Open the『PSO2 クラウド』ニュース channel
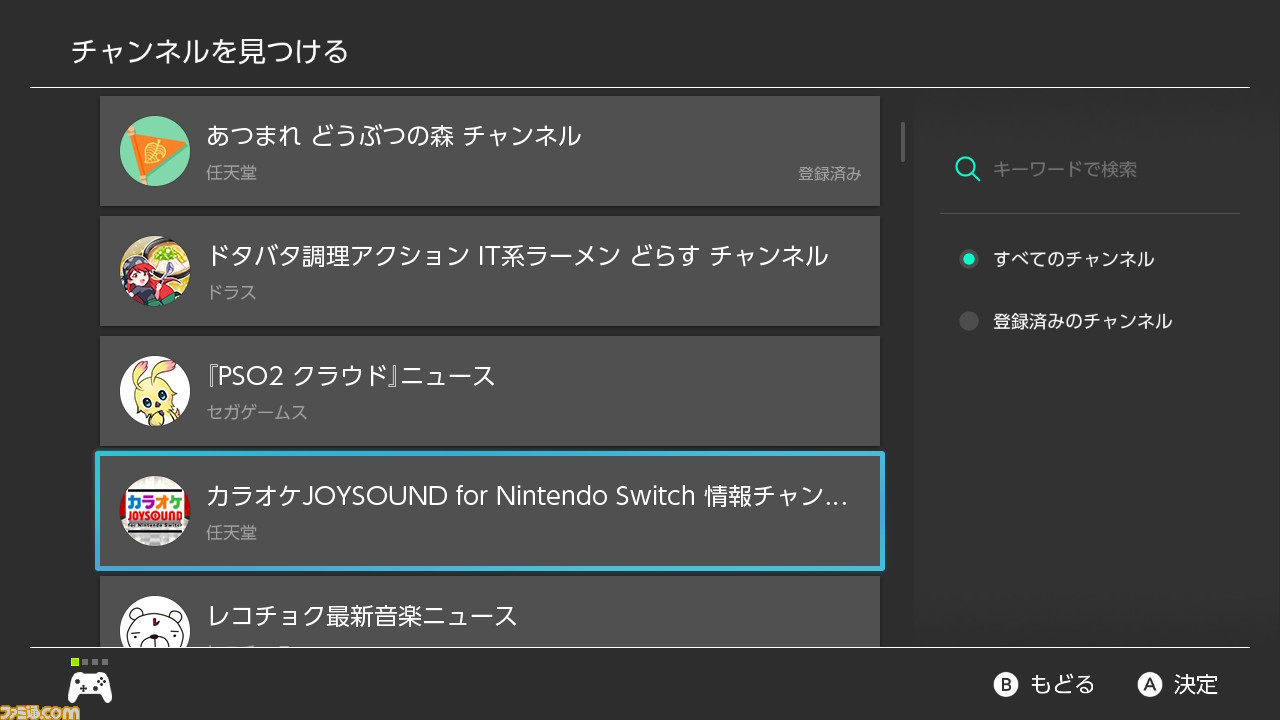Image resolution: width=1280 pixels, height=720 pixels. (490, 391)
